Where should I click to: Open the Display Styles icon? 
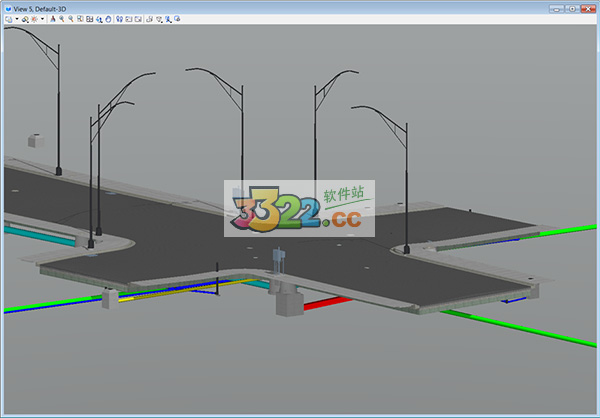(24, 19)
